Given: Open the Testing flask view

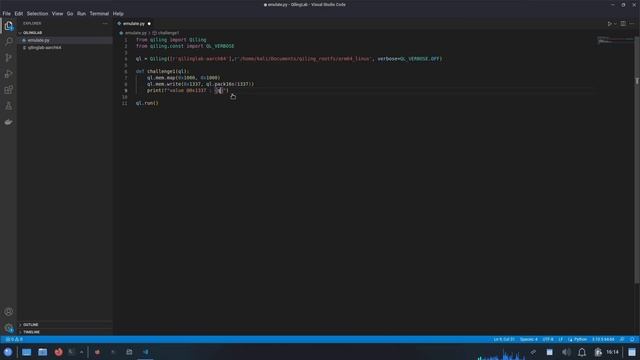Looking at the screenshot, I should [x=9, y=106].
